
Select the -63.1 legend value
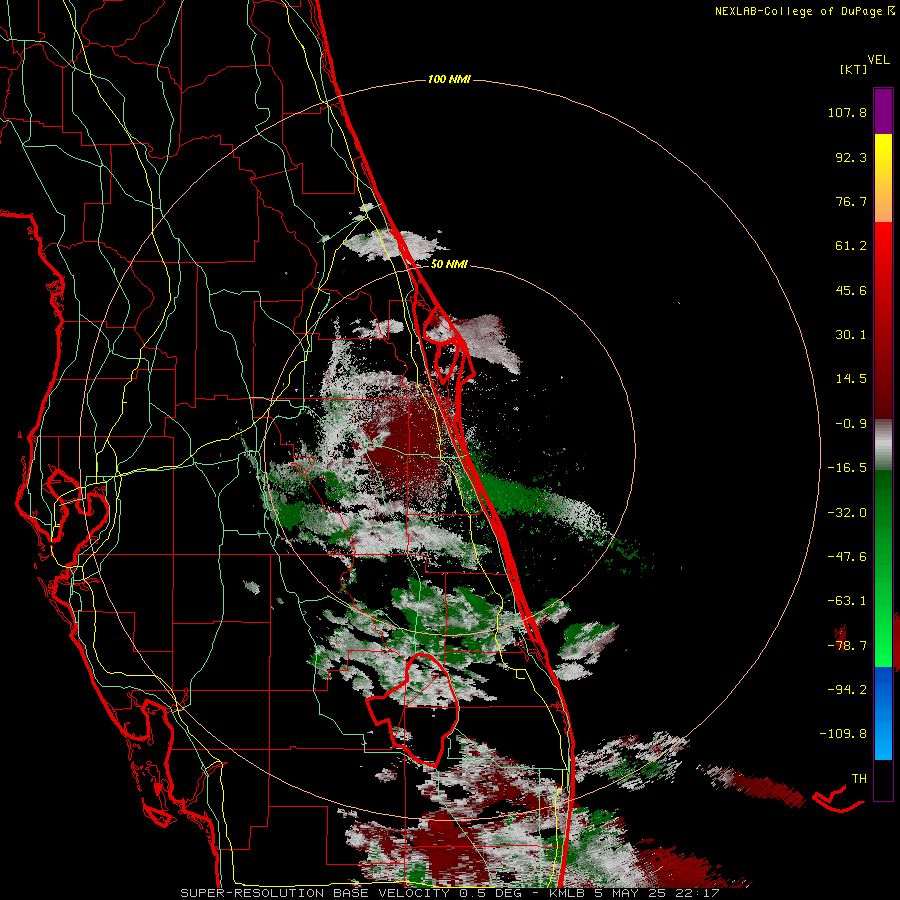[847, 601]
